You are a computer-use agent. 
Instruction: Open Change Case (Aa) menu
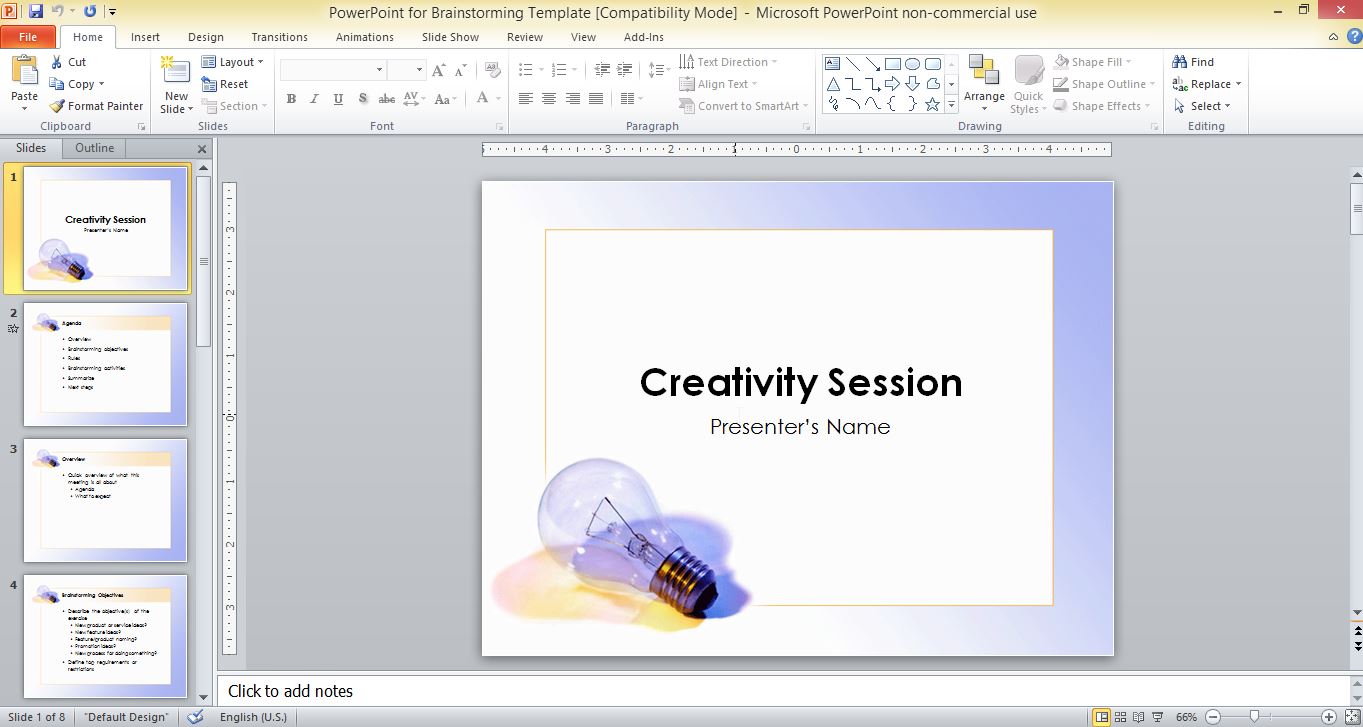[443, 99]
